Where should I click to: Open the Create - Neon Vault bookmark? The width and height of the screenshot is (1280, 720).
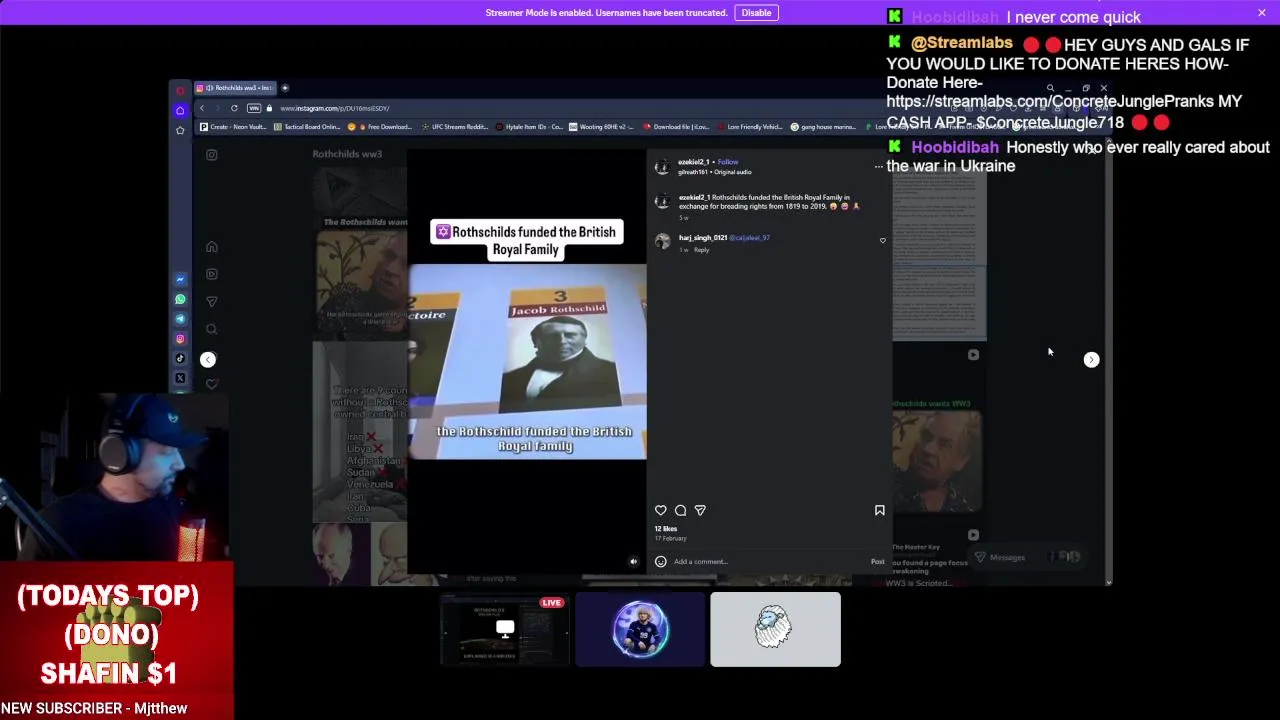[x=233, y=127]
